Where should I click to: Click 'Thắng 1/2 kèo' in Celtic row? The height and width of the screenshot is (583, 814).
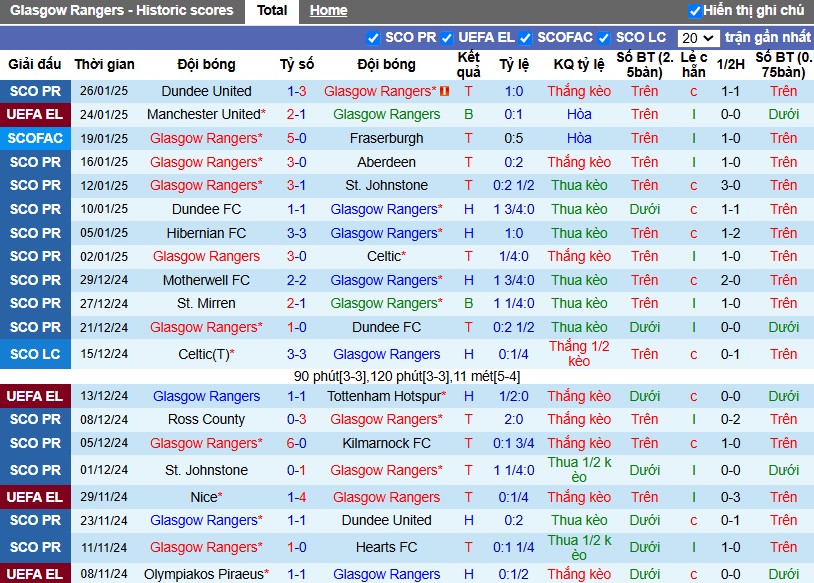579,354
